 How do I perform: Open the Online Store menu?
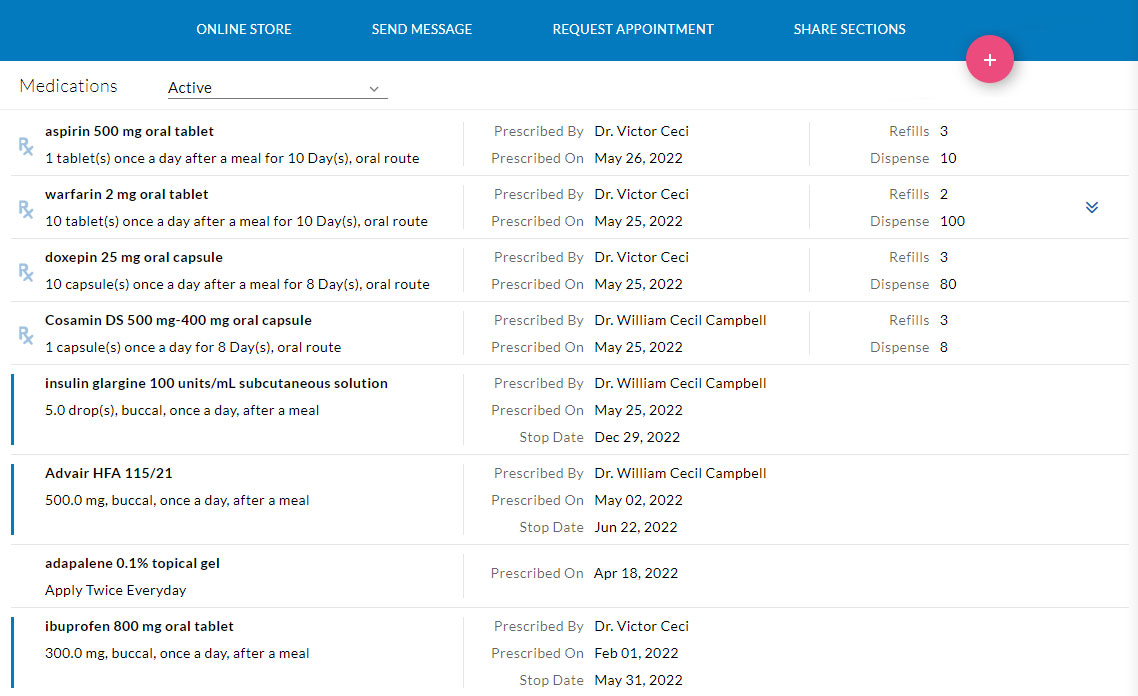coord(244,29)
